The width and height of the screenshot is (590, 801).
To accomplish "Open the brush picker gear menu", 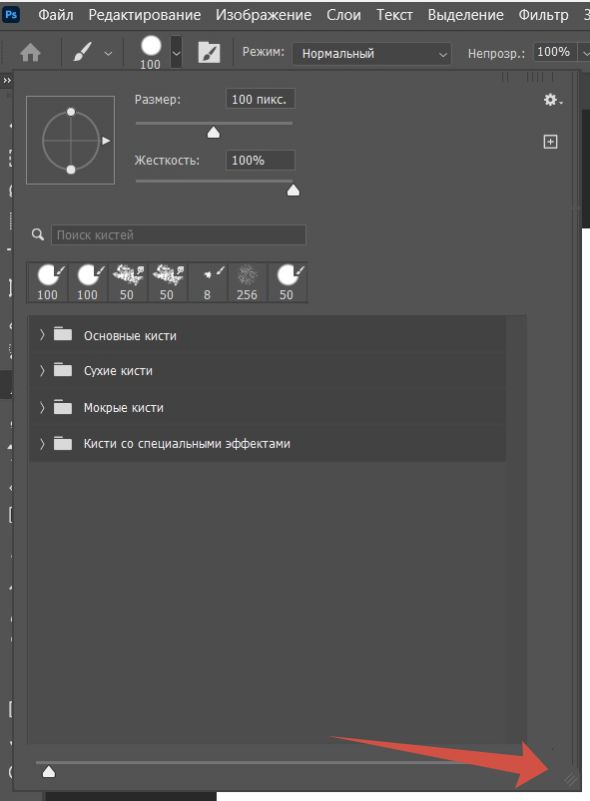I will coord(552,100).
